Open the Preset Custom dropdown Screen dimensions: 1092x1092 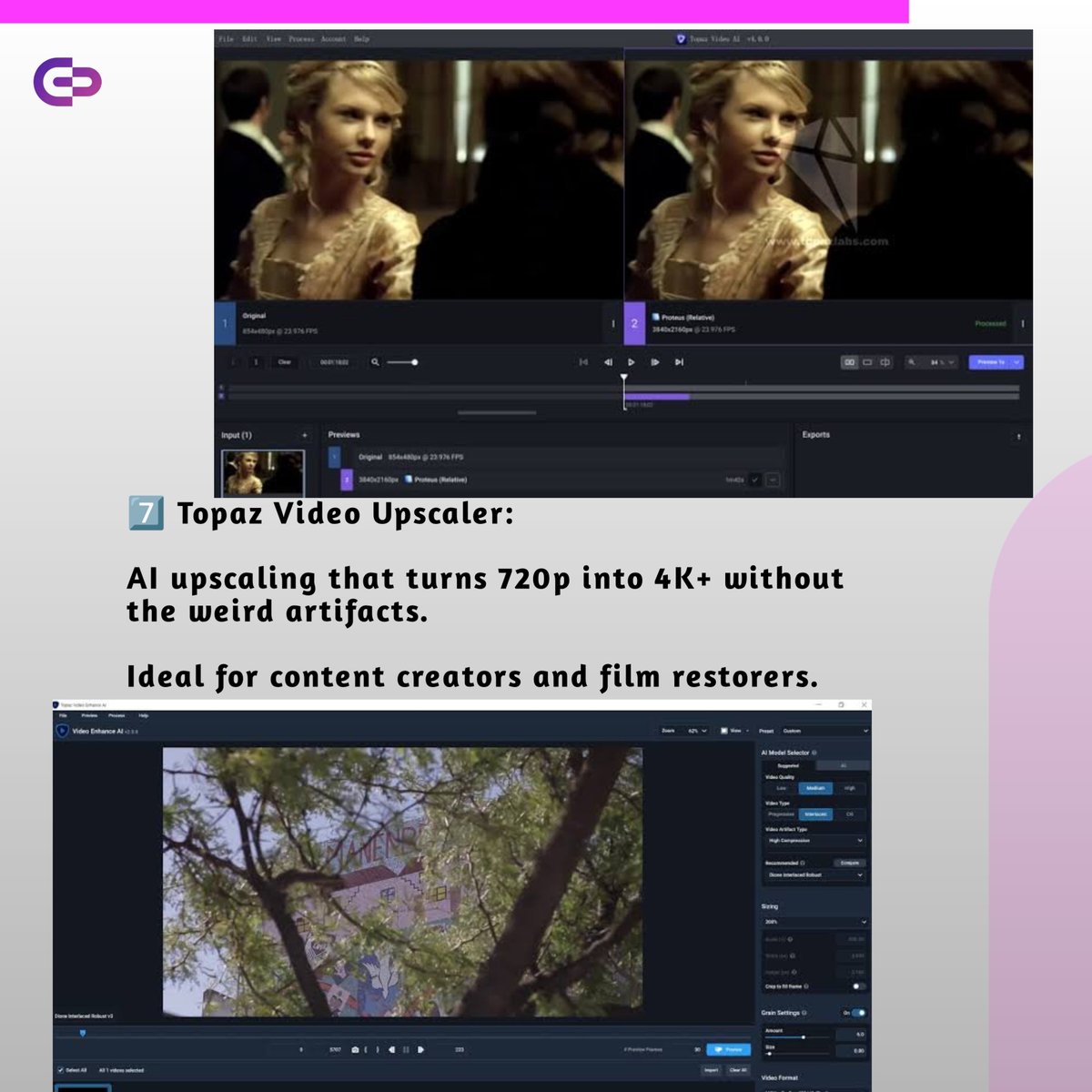coord(825,731)
